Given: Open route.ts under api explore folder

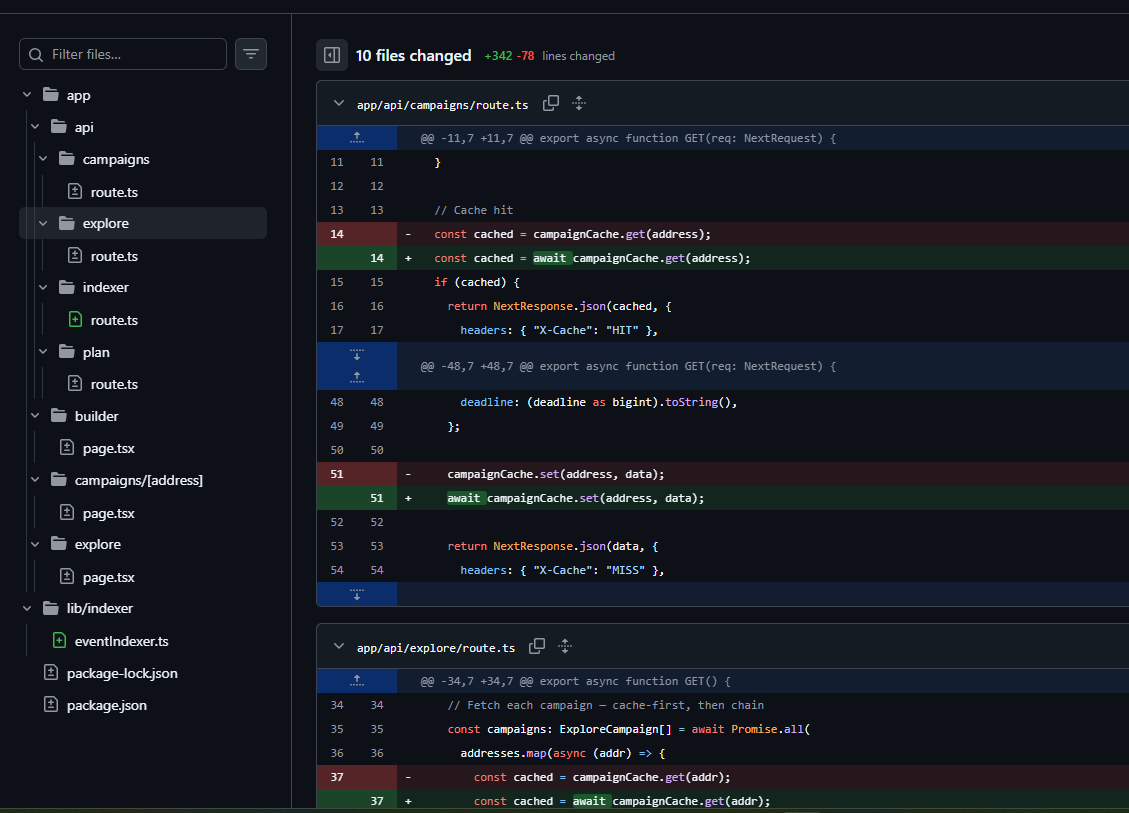Looking at the screenshot, I should pos(114,256).
